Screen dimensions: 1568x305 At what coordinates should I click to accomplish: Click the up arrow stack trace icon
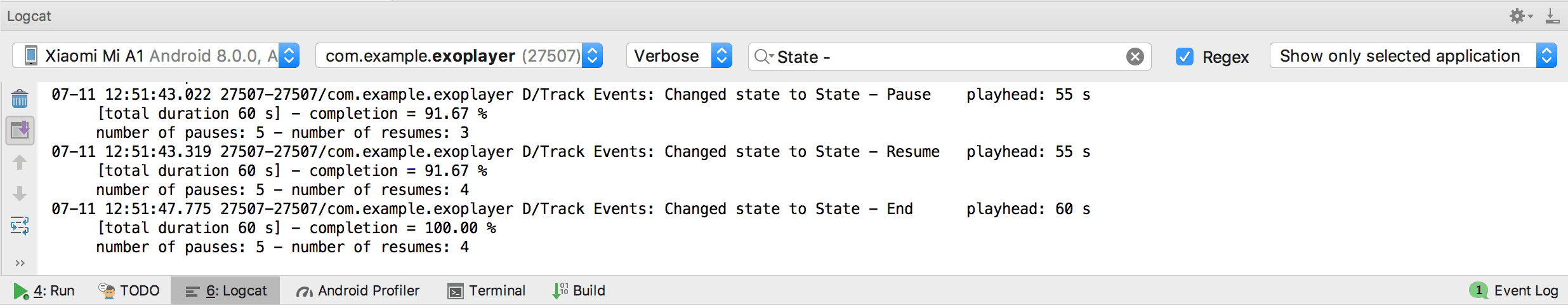[20, 163]
